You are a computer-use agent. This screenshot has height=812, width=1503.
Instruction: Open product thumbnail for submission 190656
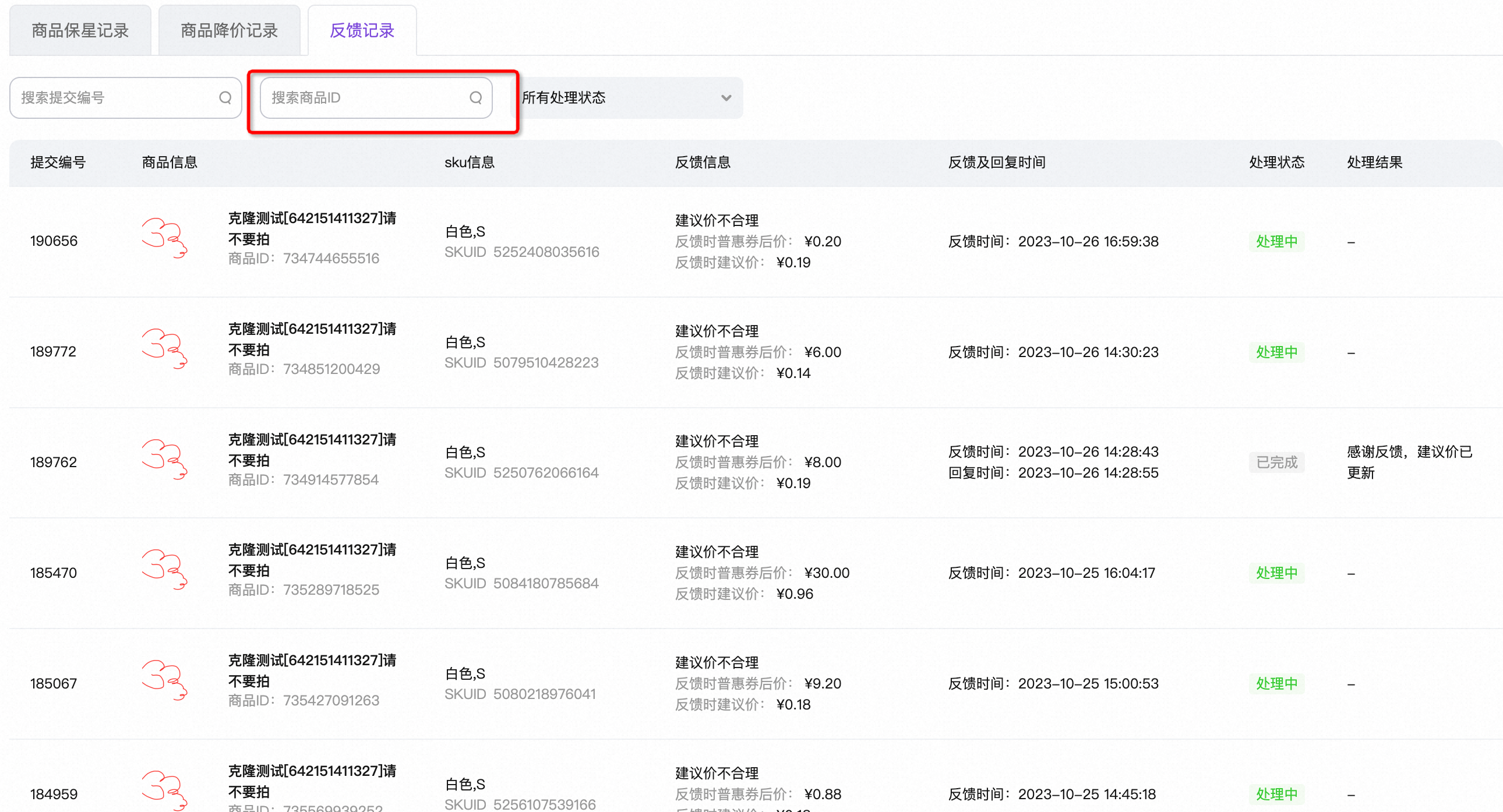(165, 238)
